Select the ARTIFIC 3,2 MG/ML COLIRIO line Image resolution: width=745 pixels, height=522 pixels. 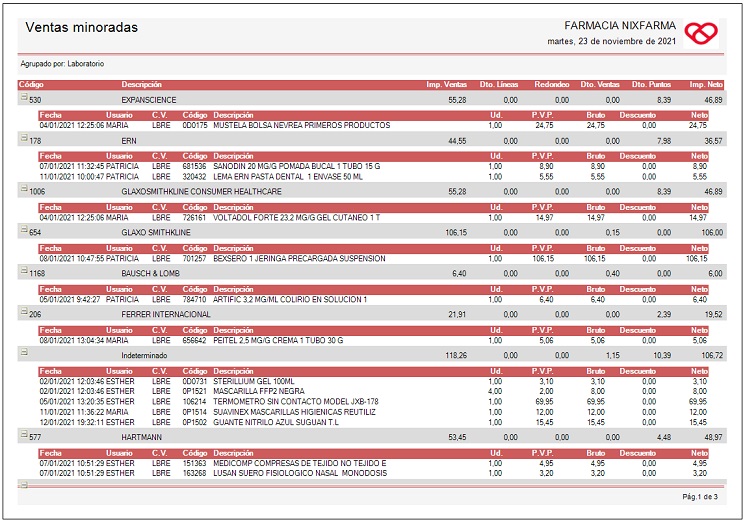point(373,299)
